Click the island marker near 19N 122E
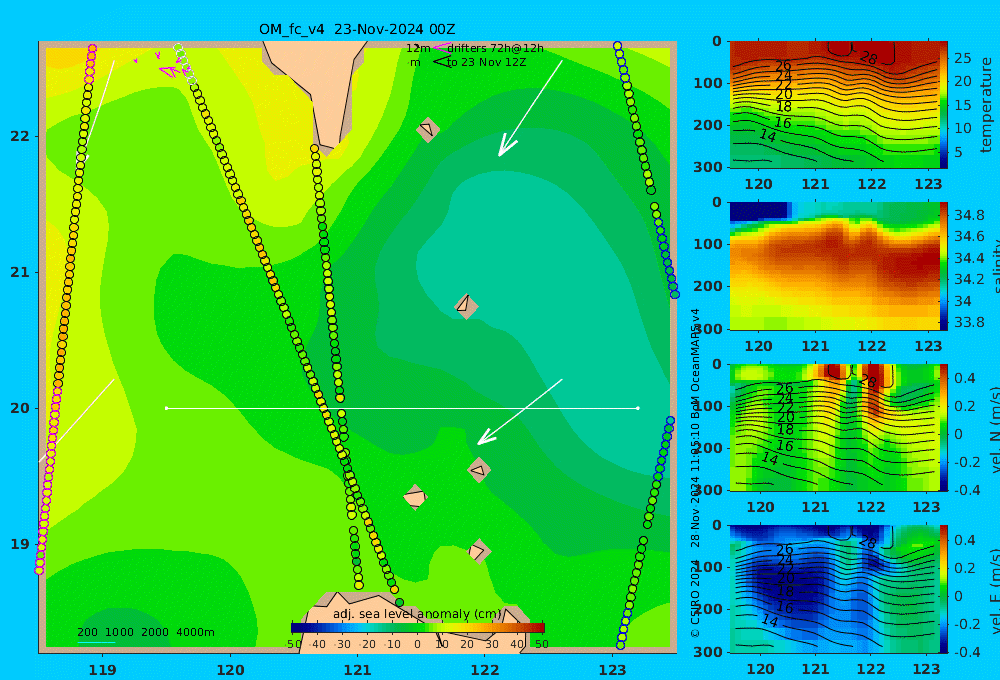 pyautogui.click(x=479, y=551)
